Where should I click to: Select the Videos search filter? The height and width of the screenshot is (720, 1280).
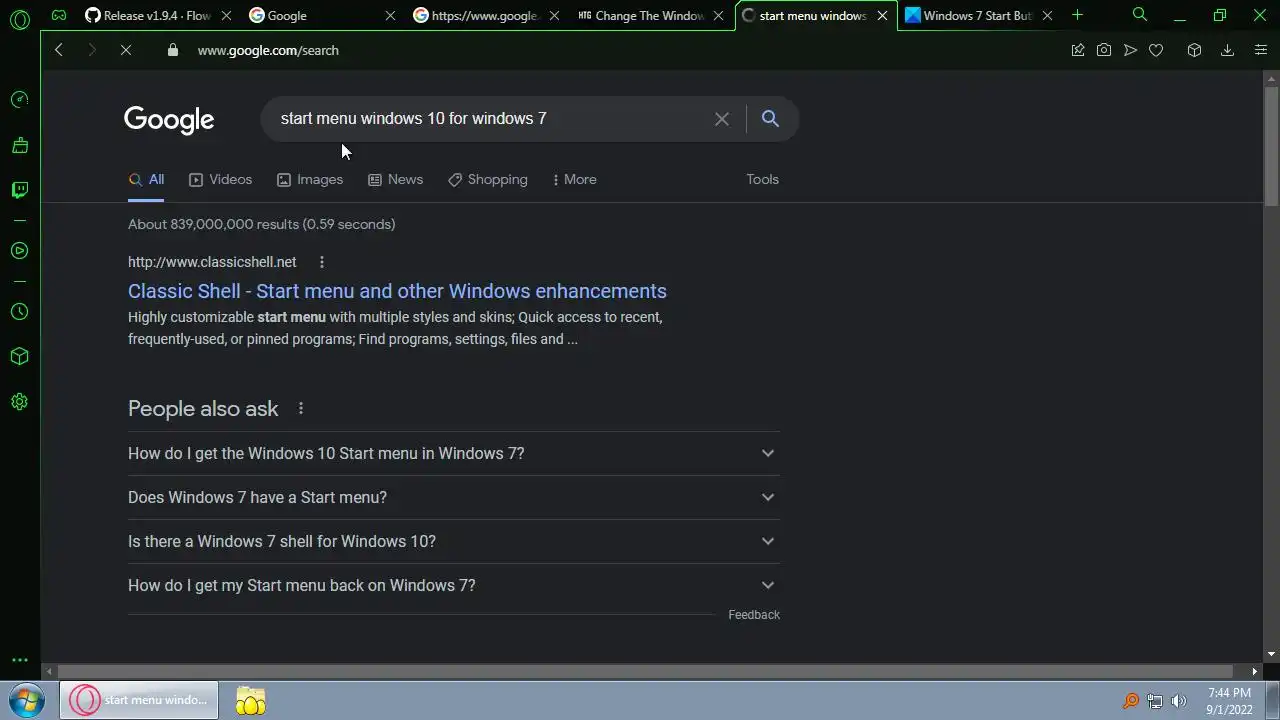click(x=221, y=179)
